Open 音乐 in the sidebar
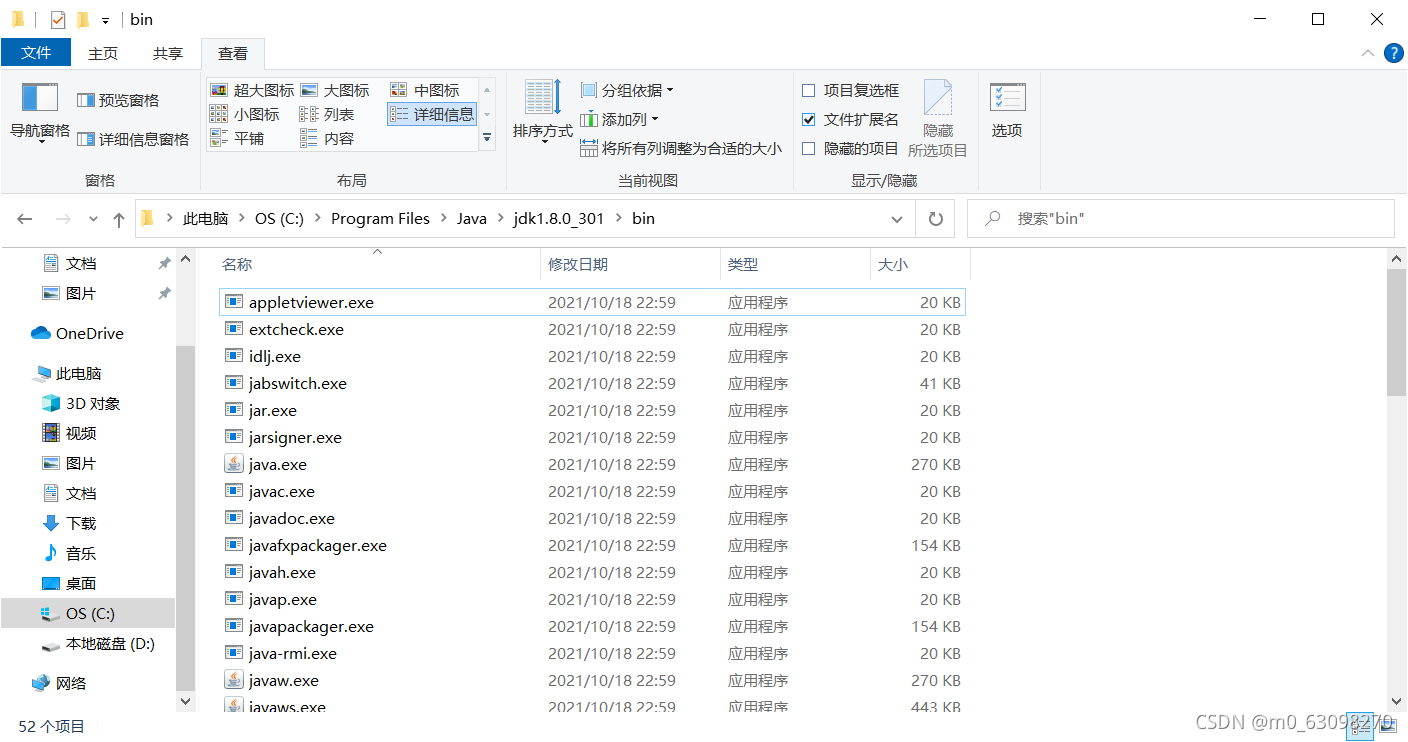 69,553
